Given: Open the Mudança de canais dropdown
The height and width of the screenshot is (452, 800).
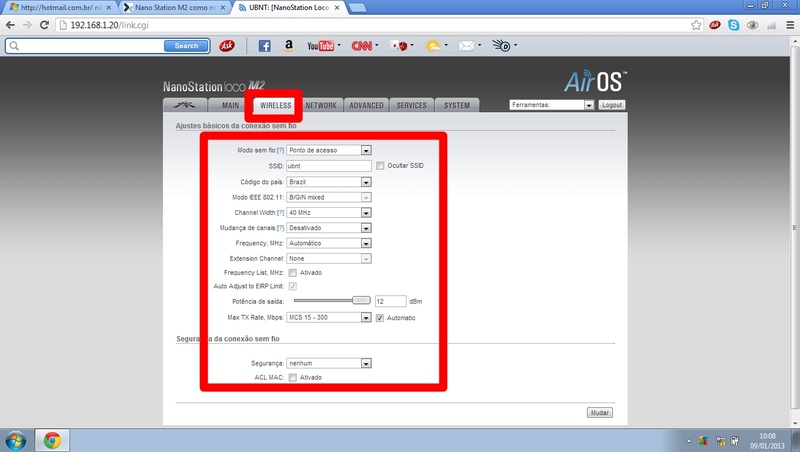Looking at the screenshot, I should pos(329,228).
